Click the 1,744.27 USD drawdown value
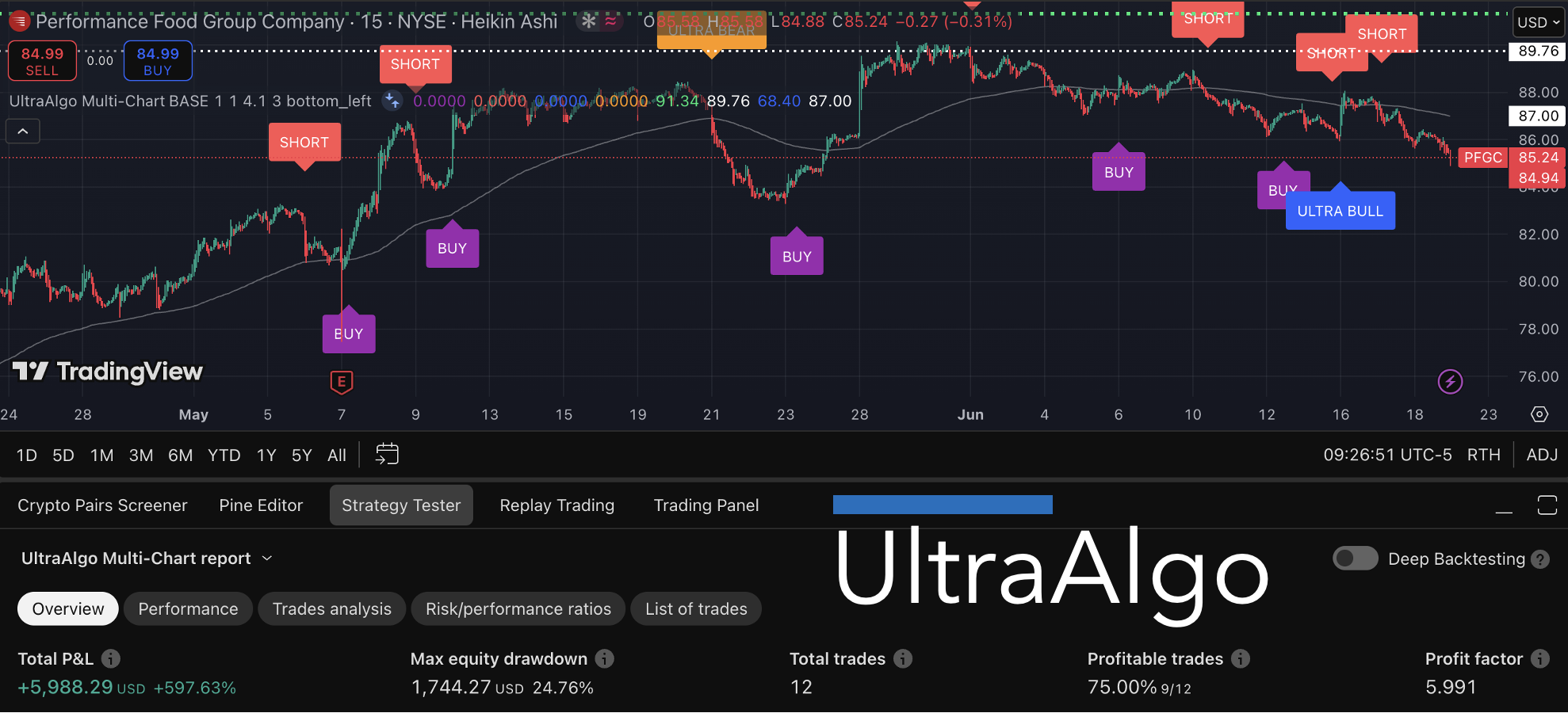The height and width of the screenshot is (713, 1568). [468, 687]
